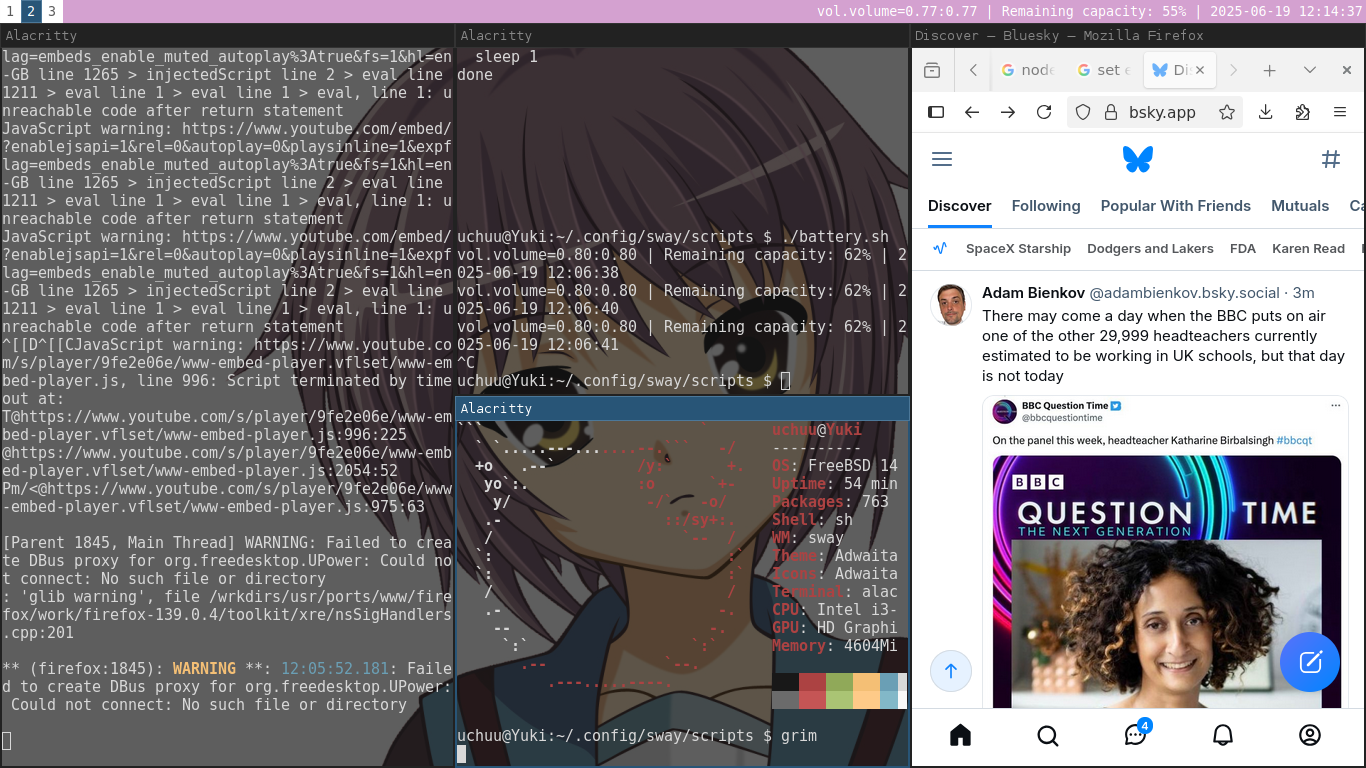Close the active Bluesky tab
This screenshot has height=768, width=1366.
(x=1200, y=70)
